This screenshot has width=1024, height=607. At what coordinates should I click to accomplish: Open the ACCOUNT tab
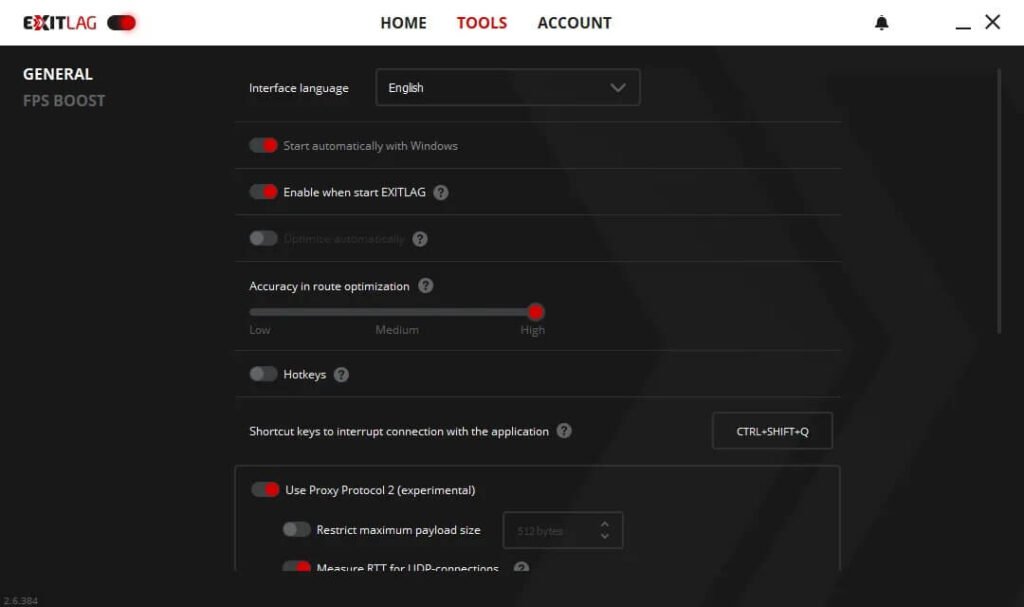coord(575,23)
